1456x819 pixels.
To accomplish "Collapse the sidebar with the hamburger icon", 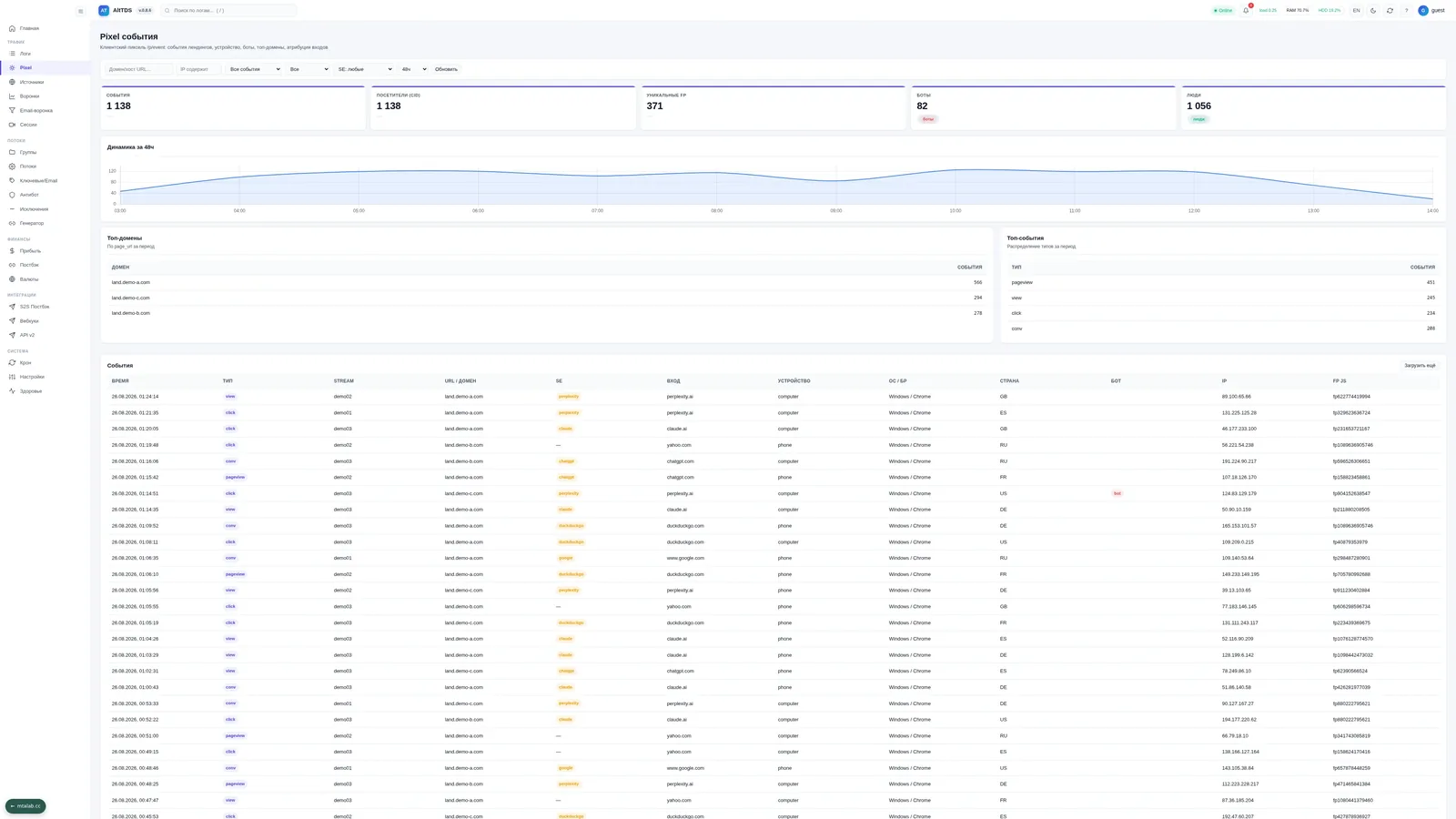I will (x=80, y=11).
